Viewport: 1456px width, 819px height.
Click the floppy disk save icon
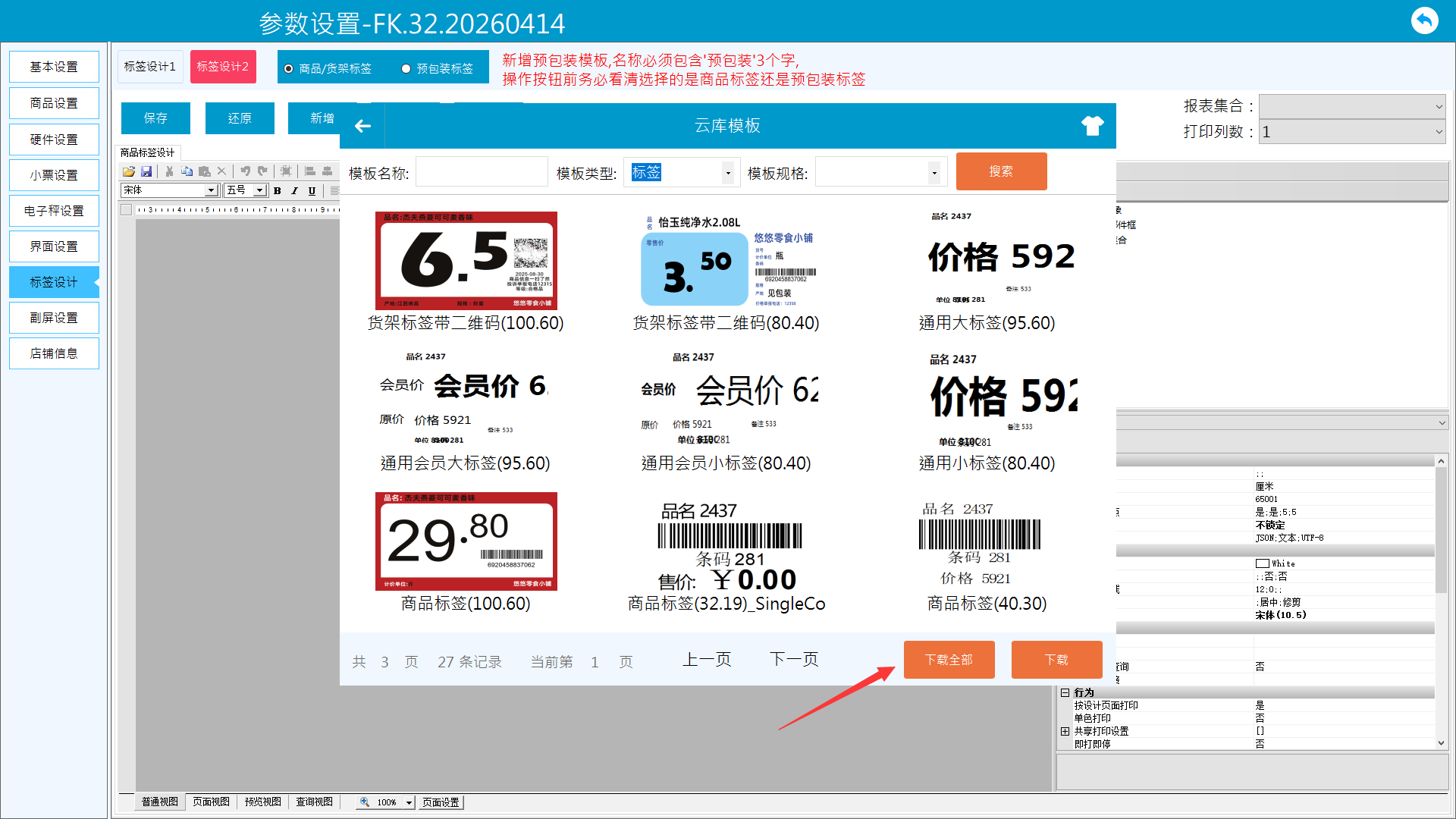click(x=146, y=171)
